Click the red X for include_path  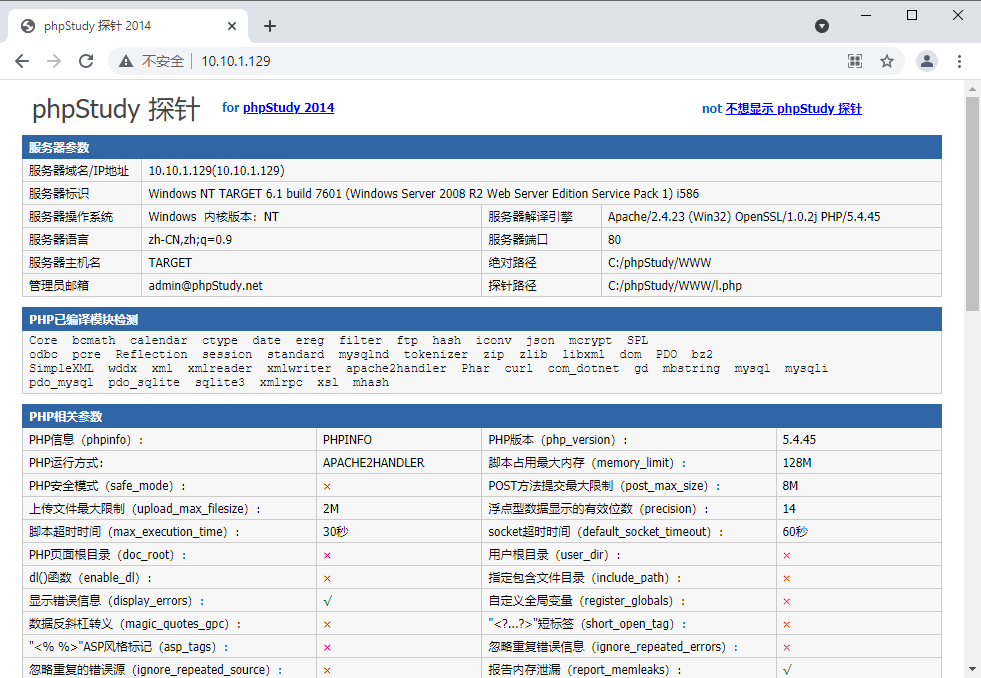786,579
